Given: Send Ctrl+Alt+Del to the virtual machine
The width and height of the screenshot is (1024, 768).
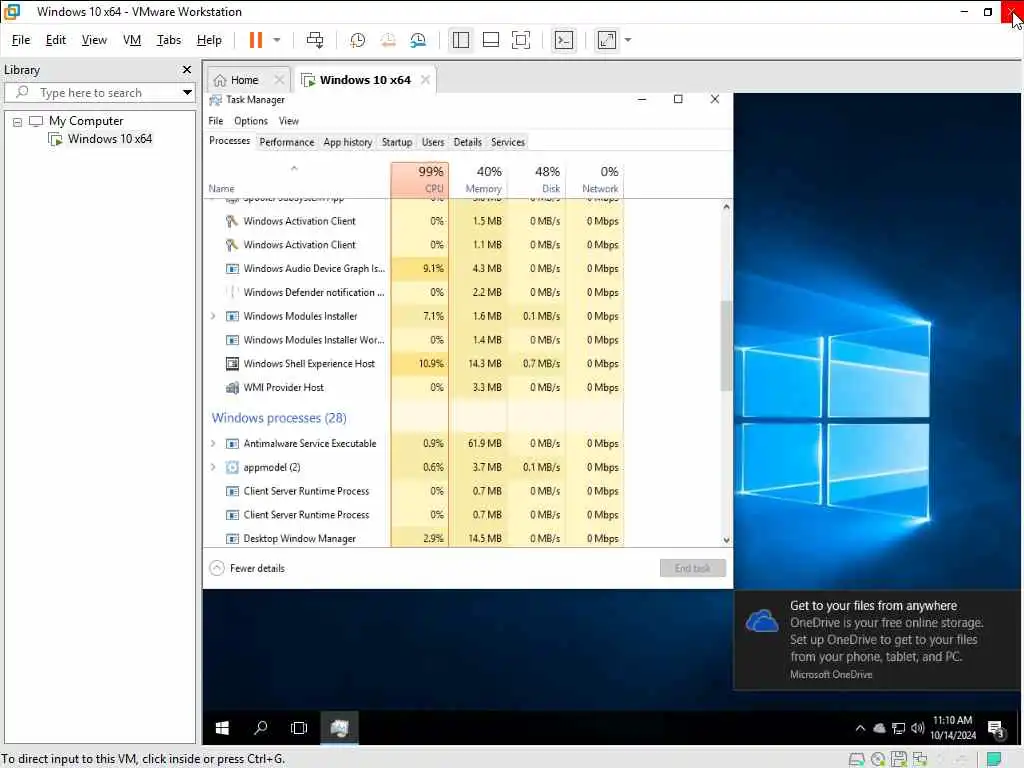Looking at the screenshot, I should coord(315,40).
